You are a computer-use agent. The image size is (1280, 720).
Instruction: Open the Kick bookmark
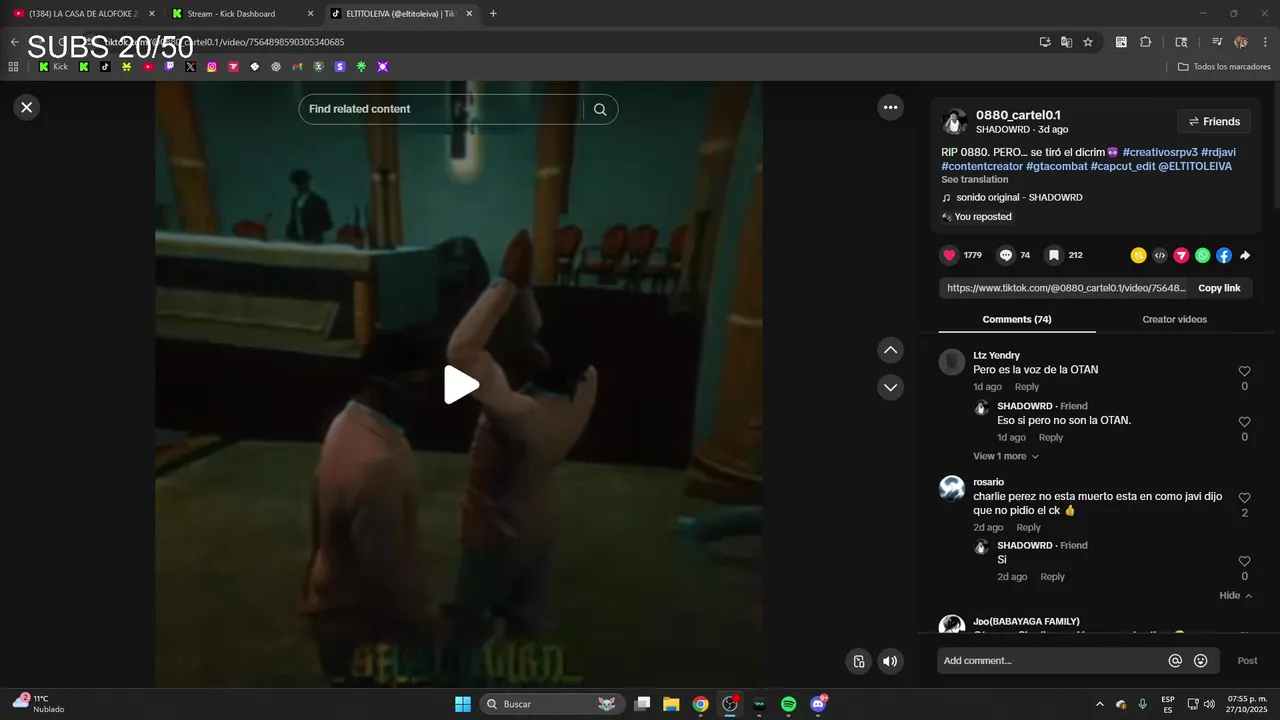tap(53, 67)
